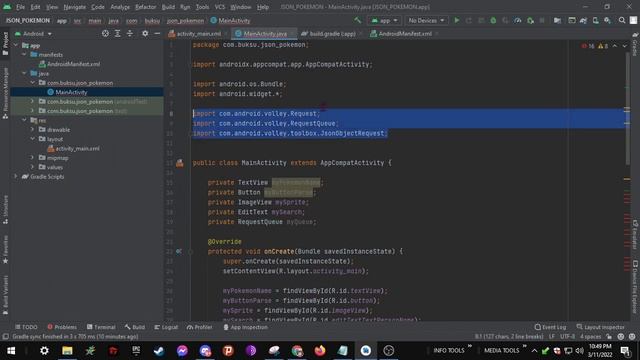
Task: Click the Debug app bug icon
Action: click(493, 20)
